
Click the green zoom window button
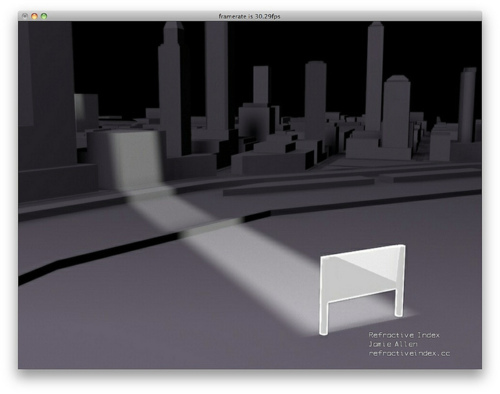tap(44, 16)
